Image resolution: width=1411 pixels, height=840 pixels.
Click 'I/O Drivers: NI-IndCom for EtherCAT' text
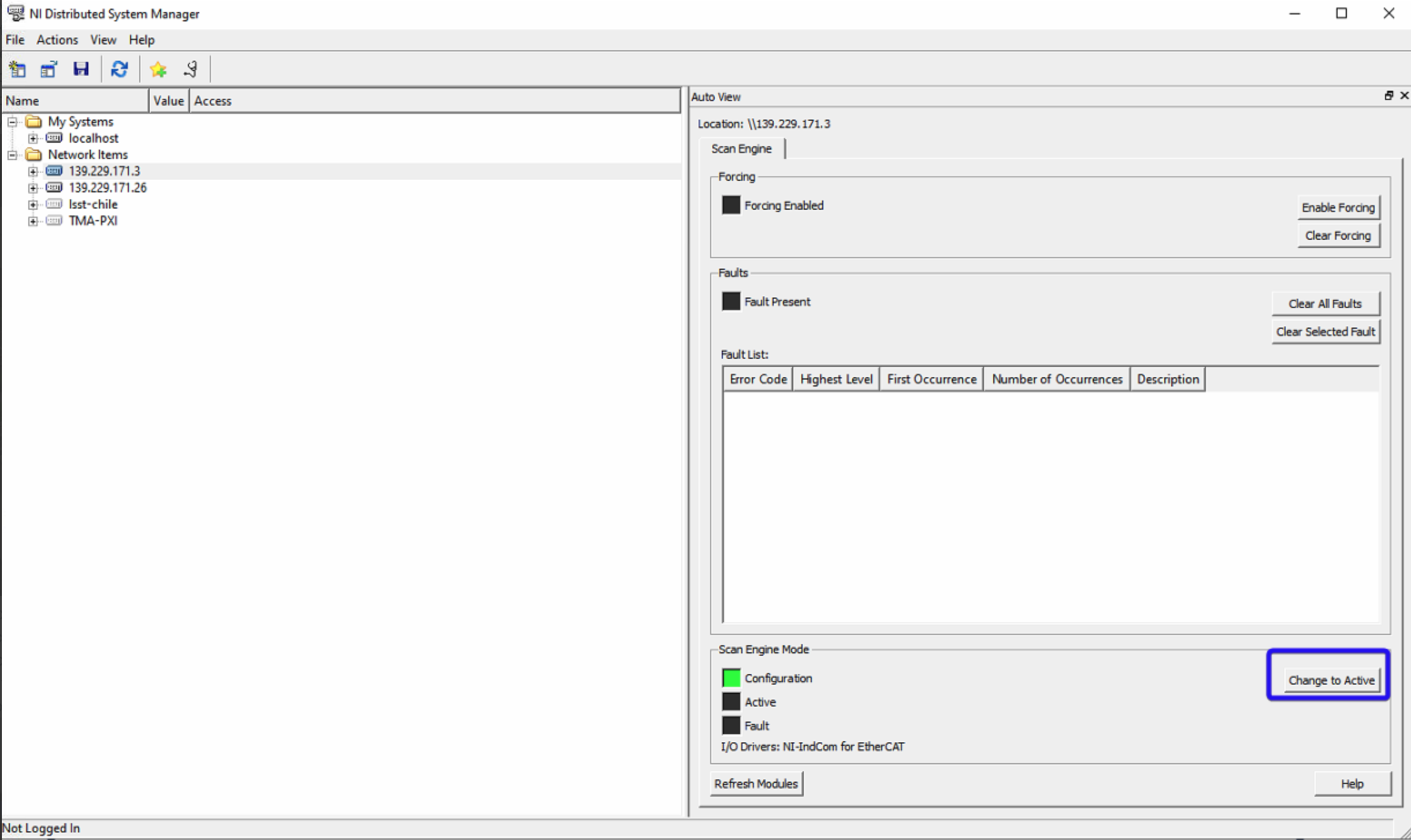[x=813, y=746]
